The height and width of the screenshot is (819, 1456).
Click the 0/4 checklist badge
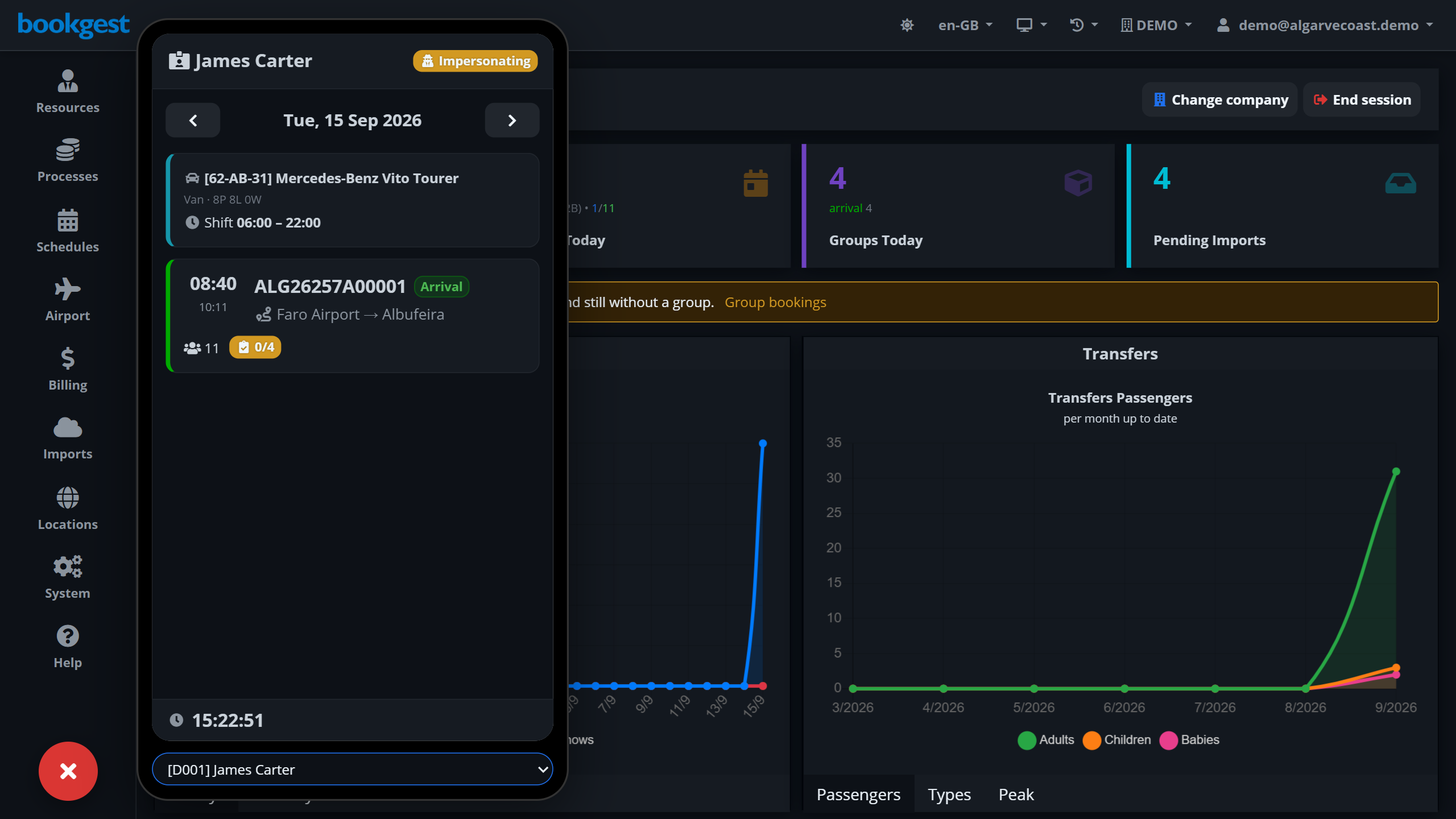pyautogui.click(x=255, y=347)
